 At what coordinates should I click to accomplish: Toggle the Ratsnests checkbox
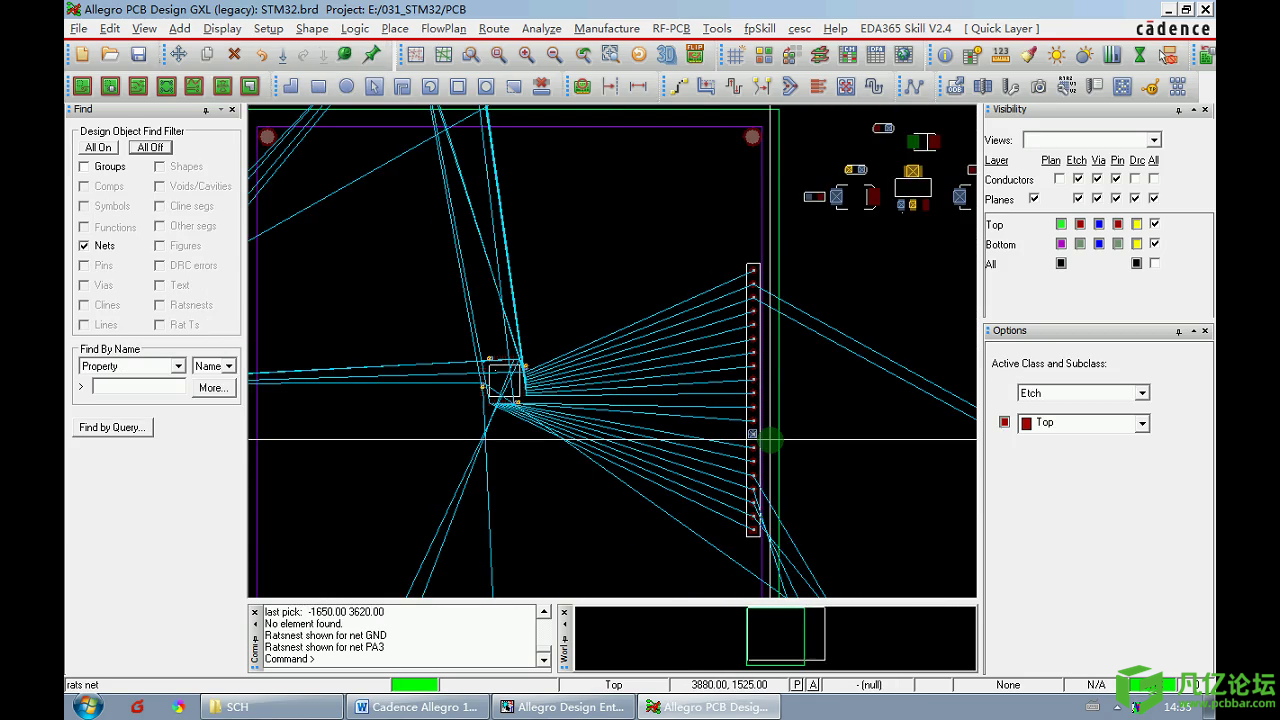pos(160,305)
